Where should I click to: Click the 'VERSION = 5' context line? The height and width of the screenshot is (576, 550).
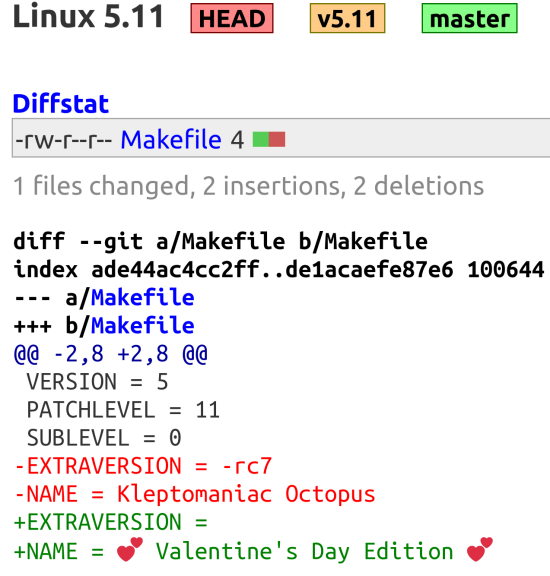[x=97, y=382]
